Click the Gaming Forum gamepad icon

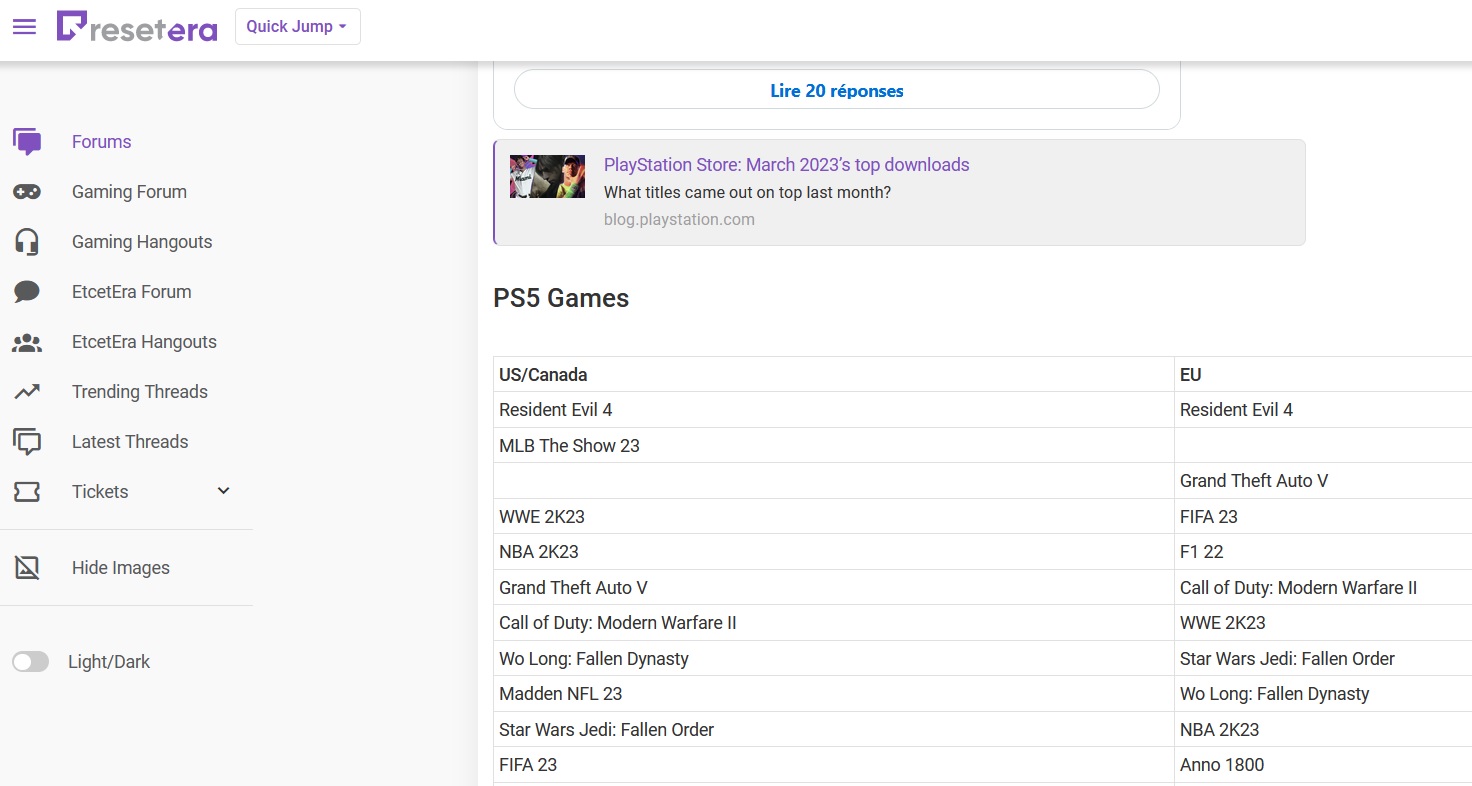(27, 192)
